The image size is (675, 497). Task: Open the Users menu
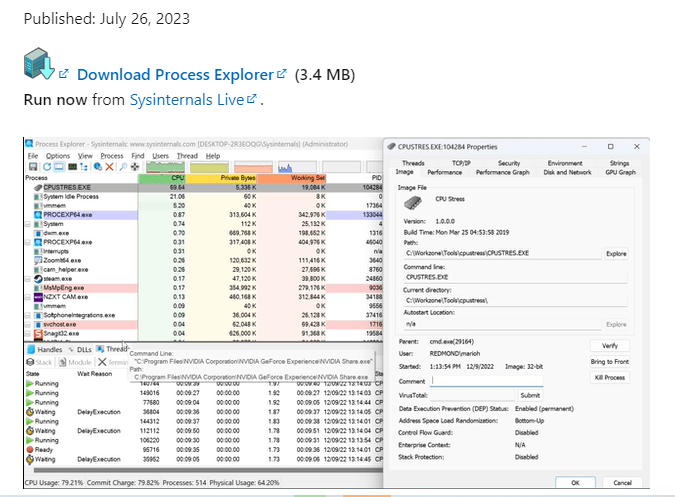point(161,156)
